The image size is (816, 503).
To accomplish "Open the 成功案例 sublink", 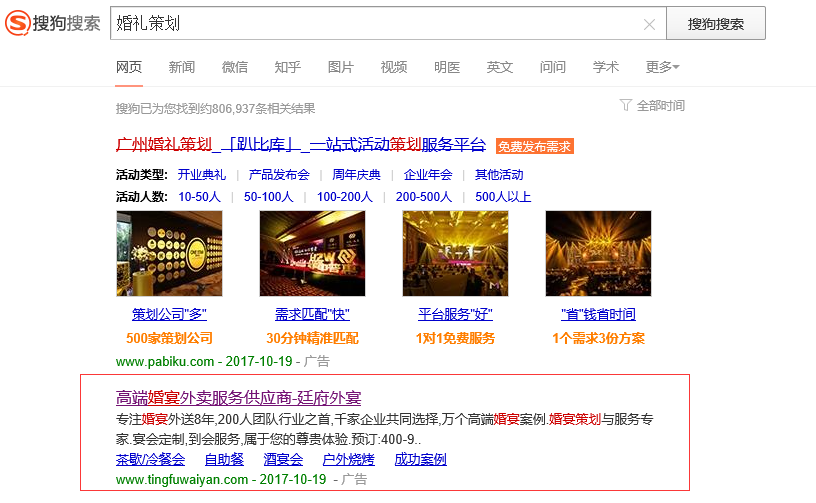I will coord(420,460).
